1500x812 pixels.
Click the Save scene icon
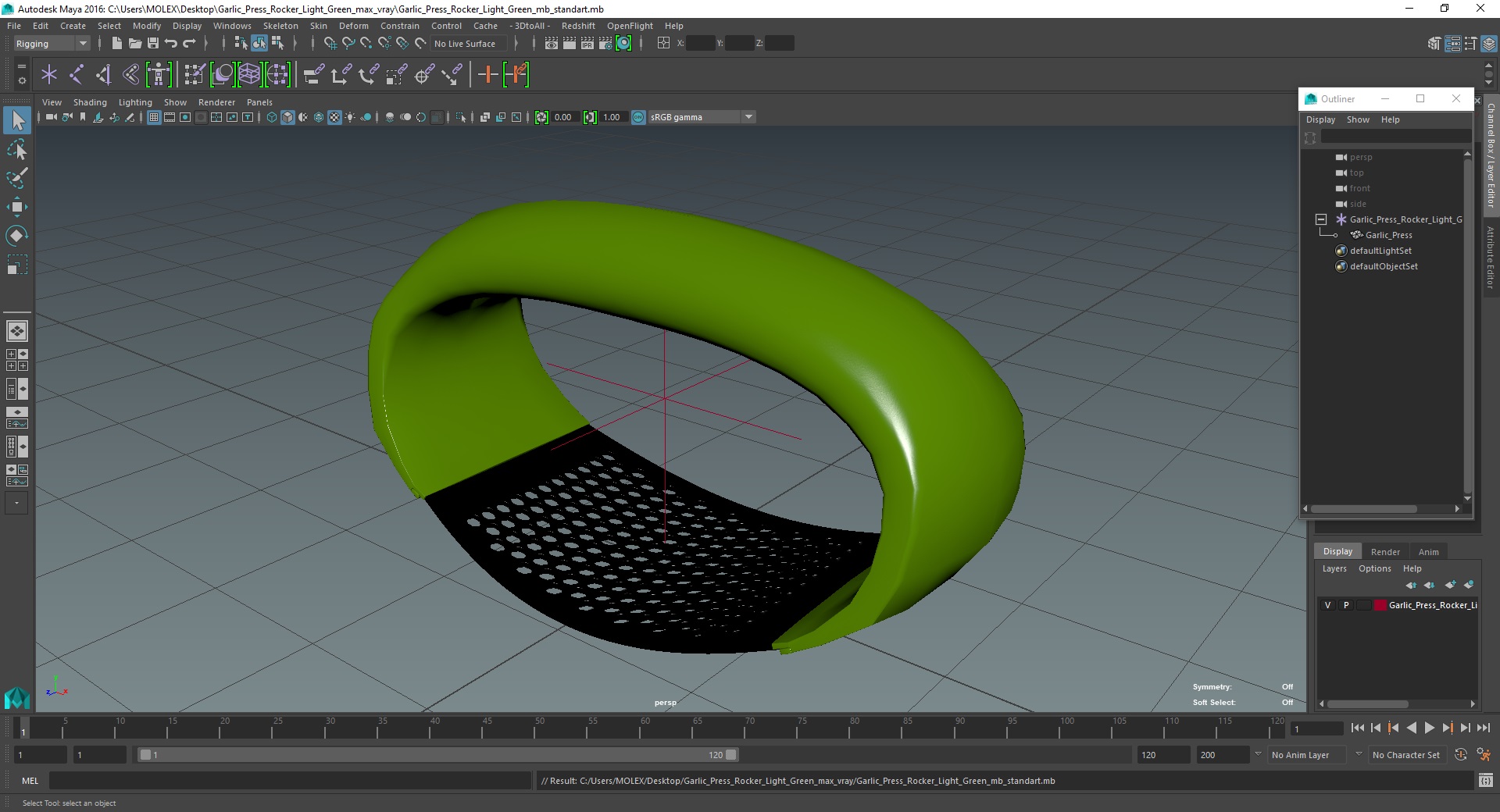(x=153, y=44)
